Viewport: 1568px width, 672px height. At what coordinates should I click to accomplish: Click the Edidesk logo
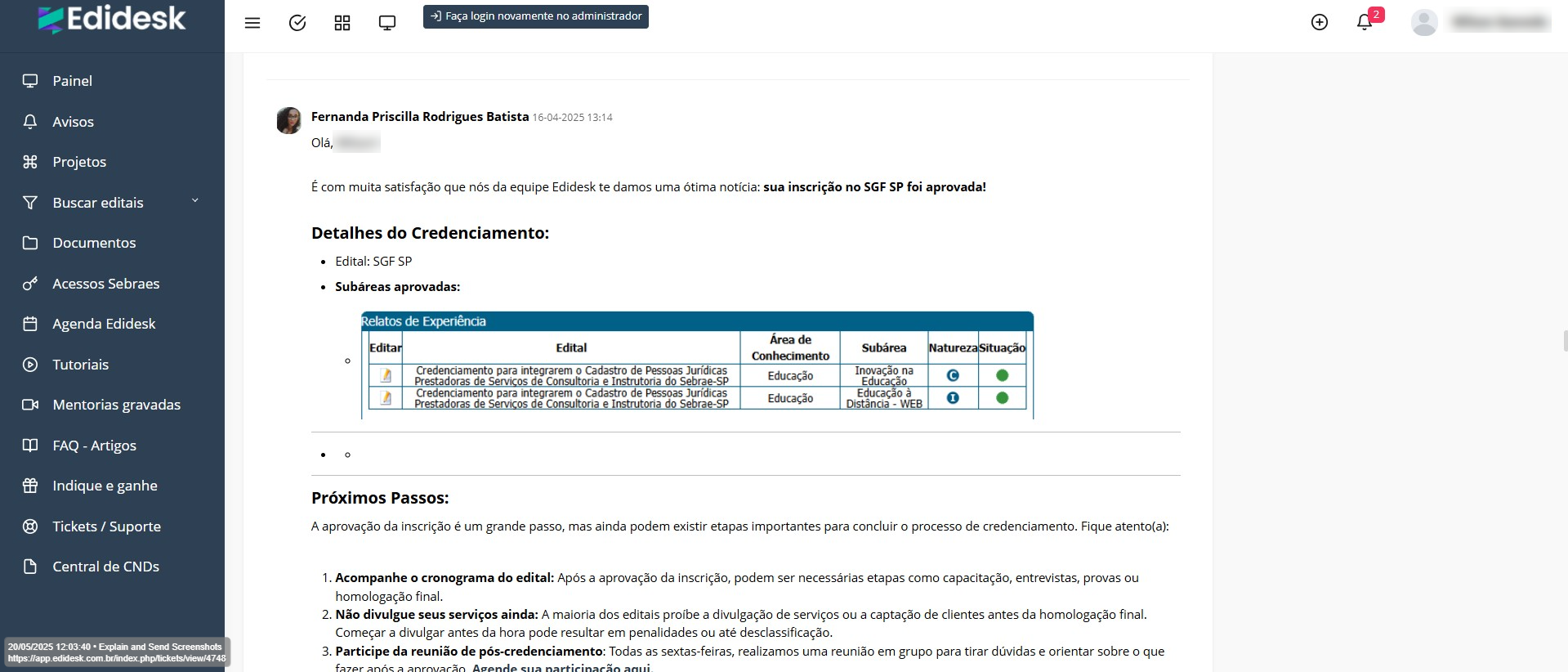(112, 20)
